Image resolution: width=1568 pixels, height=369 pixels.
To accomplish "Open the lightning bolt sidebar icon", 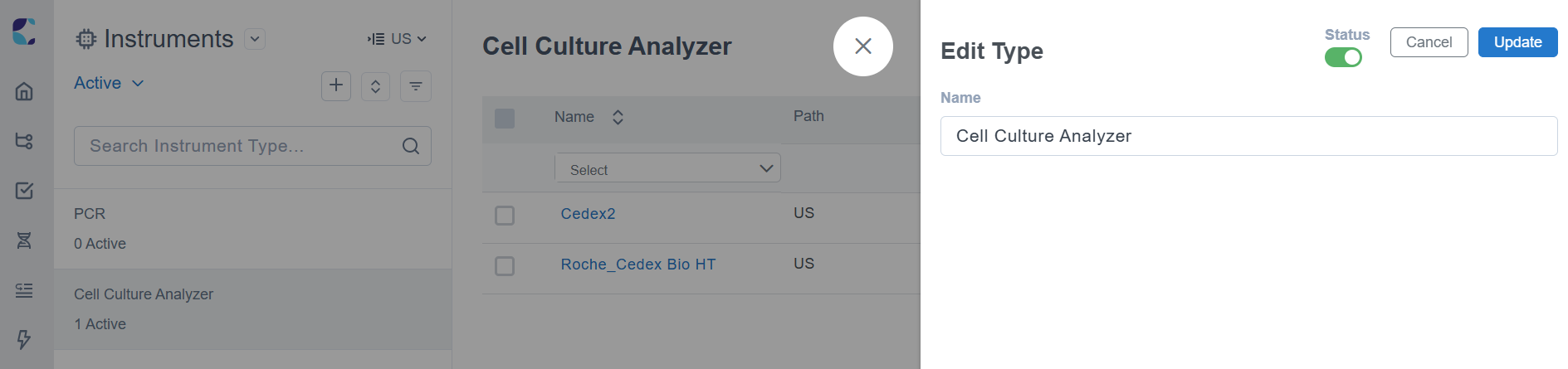I will tap(24, 339).
